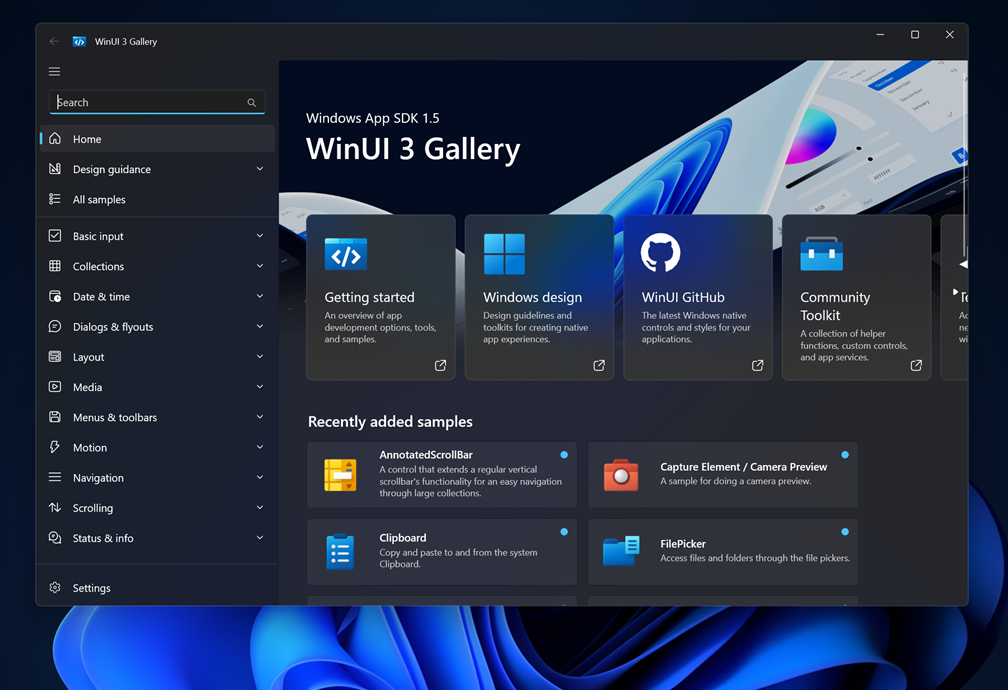Expand the Menus & toolbars chevron
Viewport: 1008px width, 690px height.
[260, 417]
